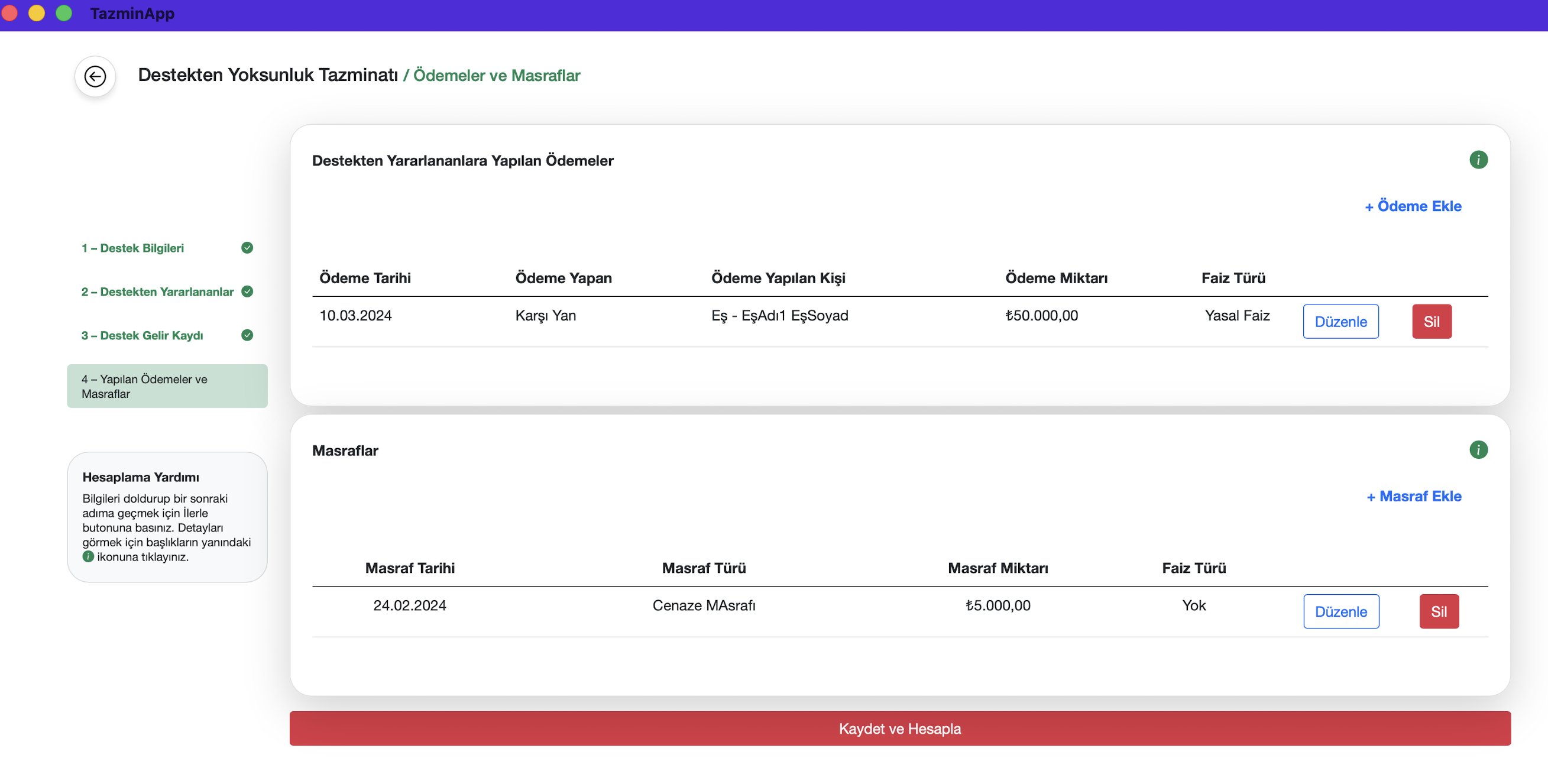The image size is (1548, 784).
Task: Click info icon in Hesaplama Yardımı text
Action: [x=88, y=557]
